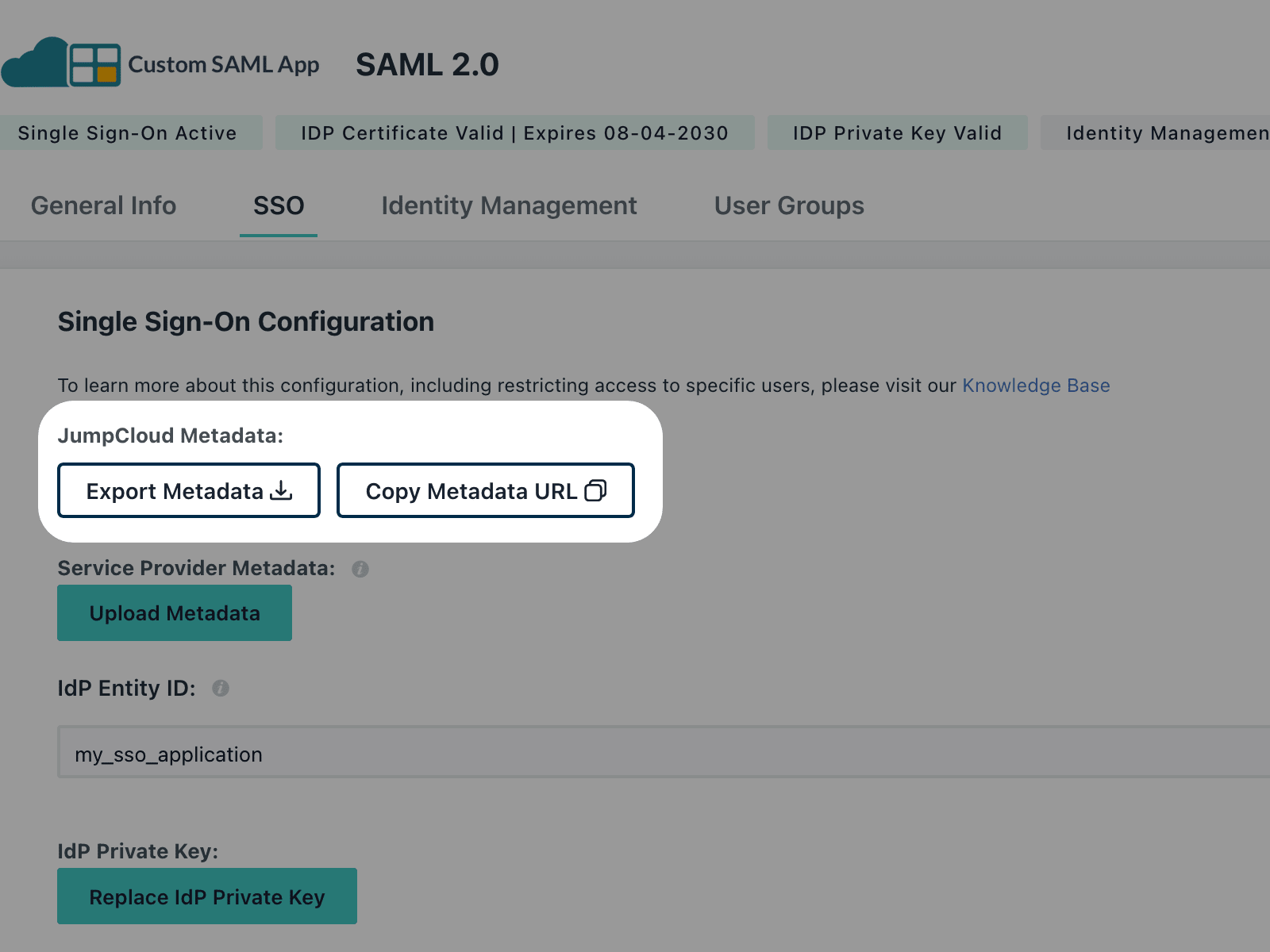Switch to the Identity Management tab

point(509,206)
